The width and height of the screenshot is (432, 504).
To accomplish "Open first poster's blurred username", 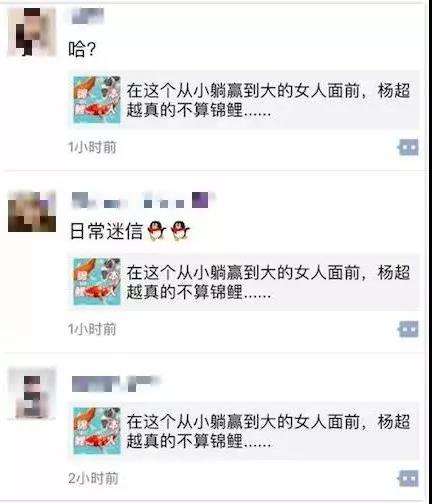I will 88,16.
